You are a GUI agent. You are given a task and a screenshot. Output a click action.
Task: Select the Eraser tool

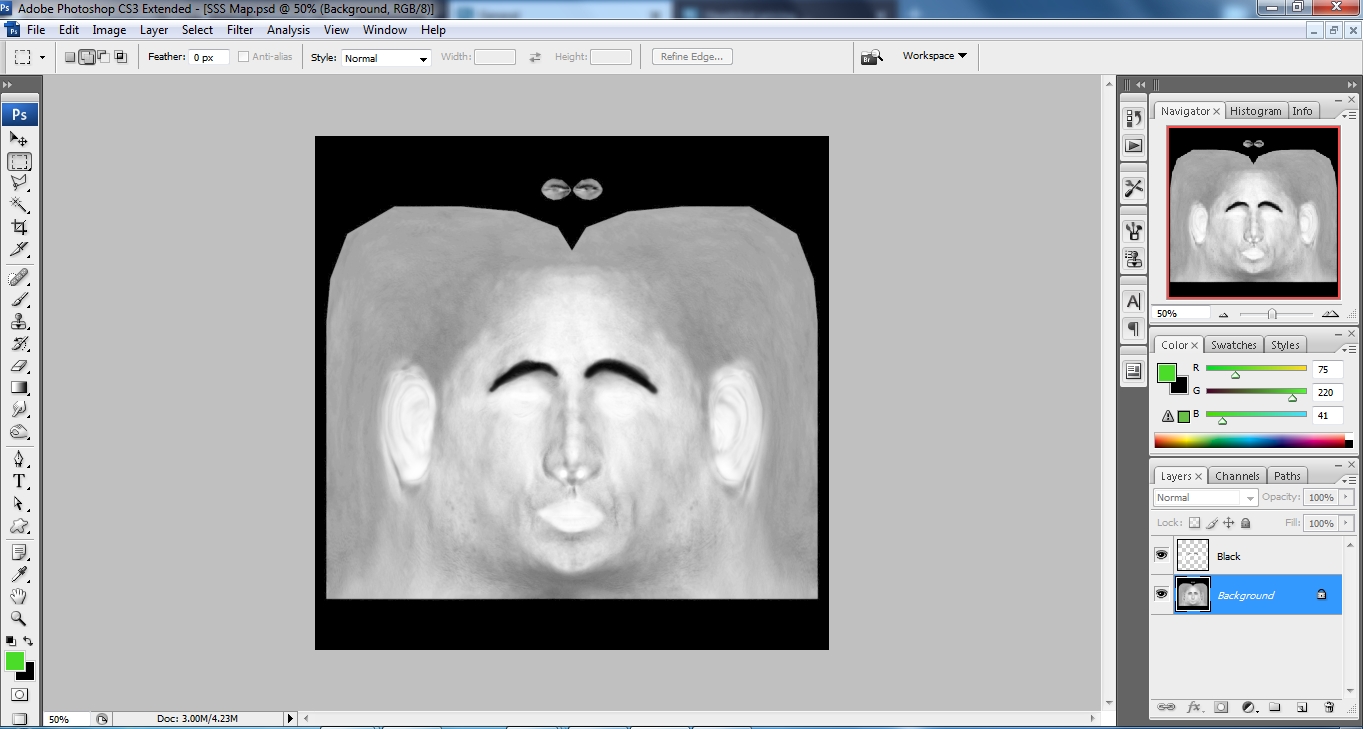[x=19, y=365]
